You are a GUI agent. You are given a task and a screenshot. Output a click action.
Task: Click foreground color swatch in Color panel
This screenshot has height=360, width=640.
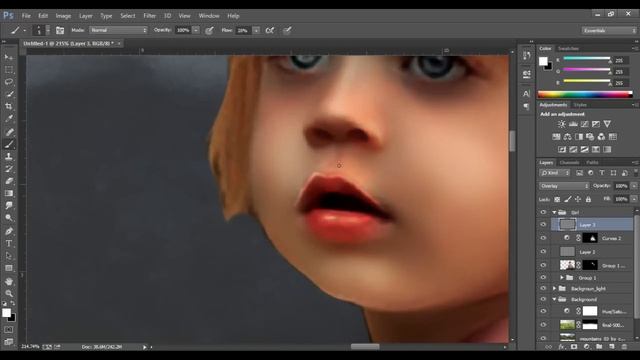click(543, 61)
